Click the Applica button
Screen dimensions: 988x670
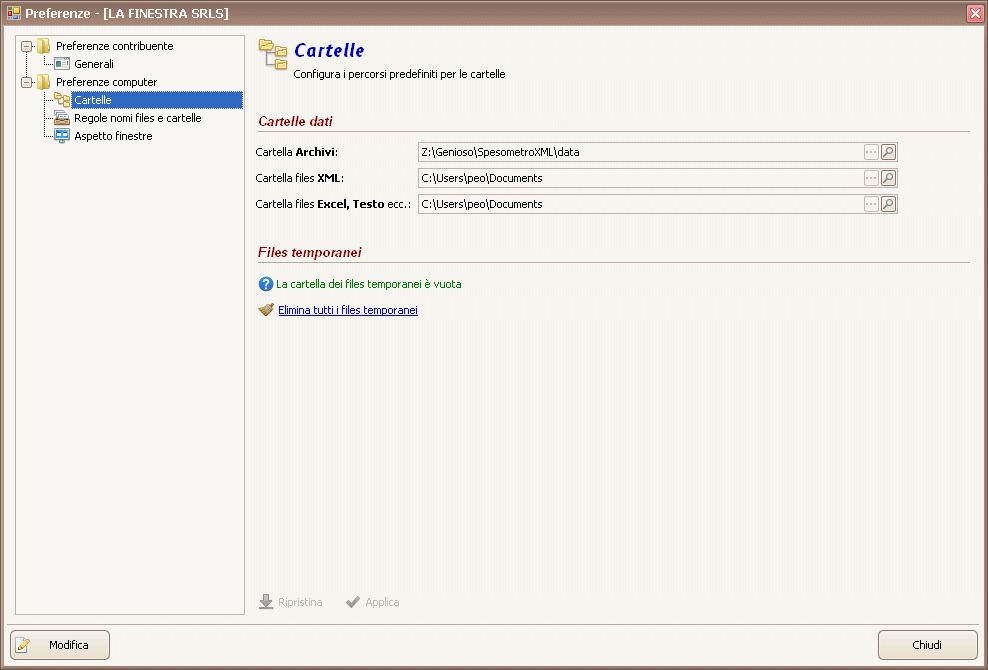[373, 602]
